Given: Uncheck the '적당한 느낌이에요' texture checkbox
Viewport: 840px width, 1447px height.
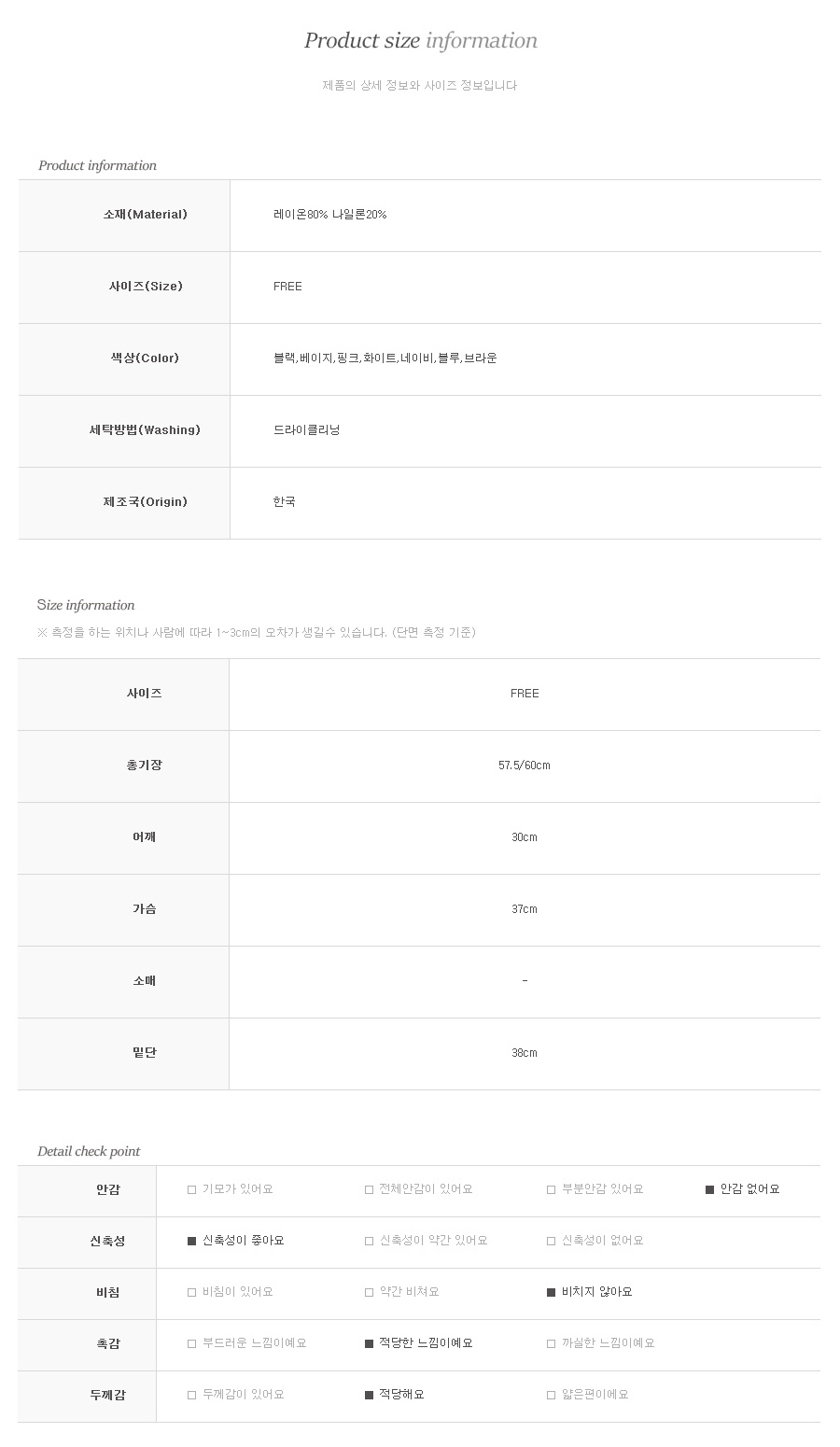Looking at the screenshot, I should tap(370, 1344).
